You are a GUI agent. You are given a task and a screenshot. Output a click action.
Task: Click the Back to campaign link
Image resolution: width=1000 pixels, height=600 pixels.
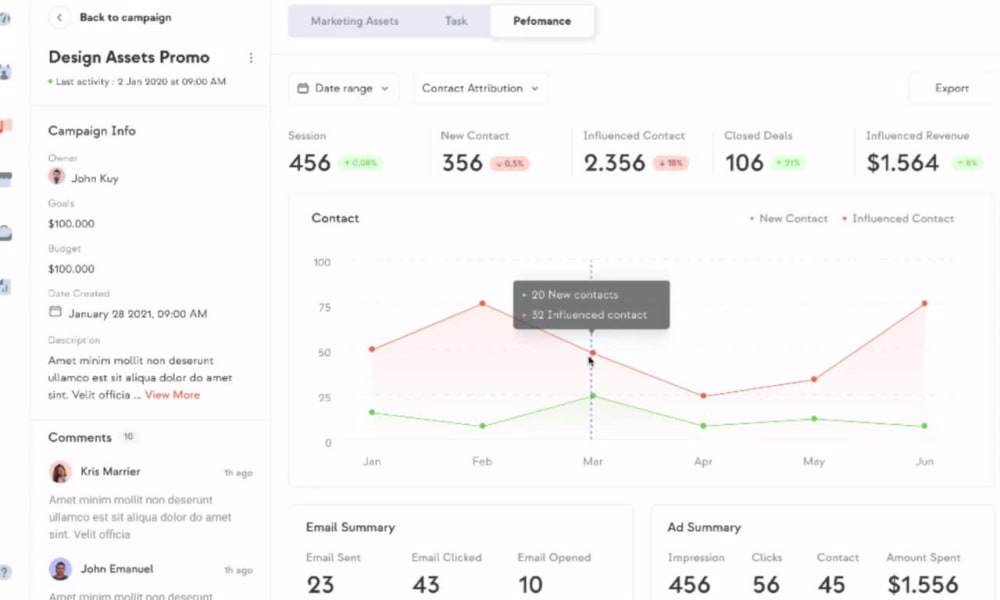(x=126, y=17)
